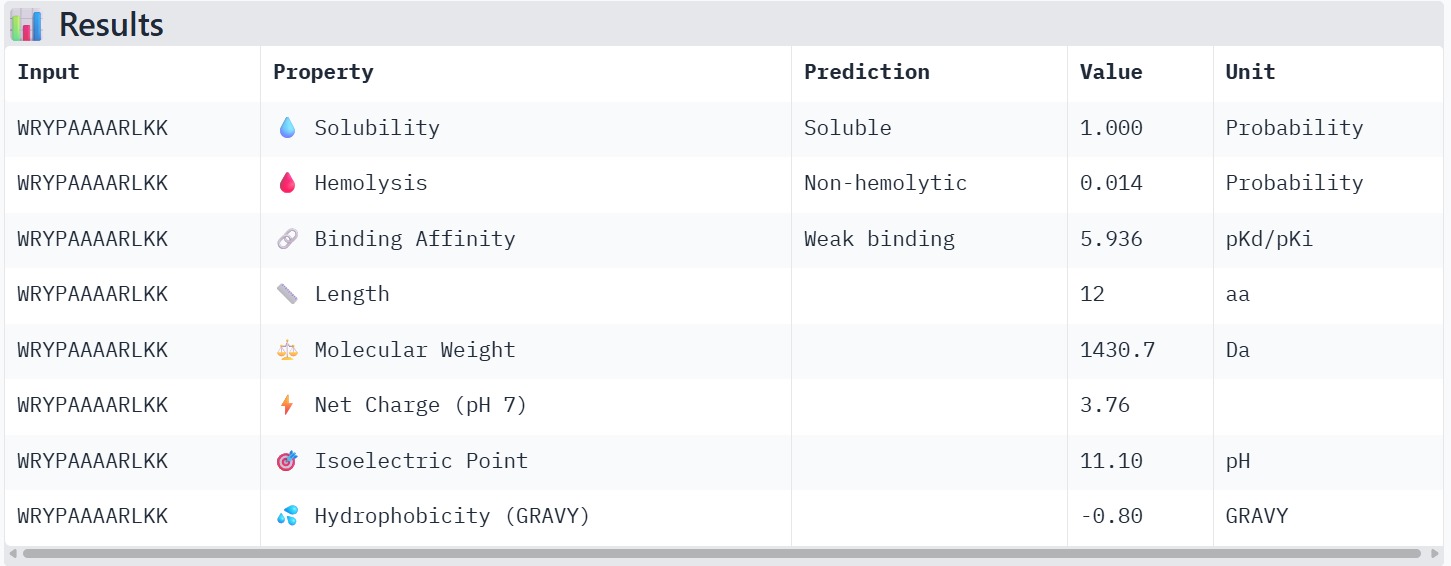The image size is (1451, 566).
Task: Click the Molecular Weight balance scale icon
Action: (287, 350)
